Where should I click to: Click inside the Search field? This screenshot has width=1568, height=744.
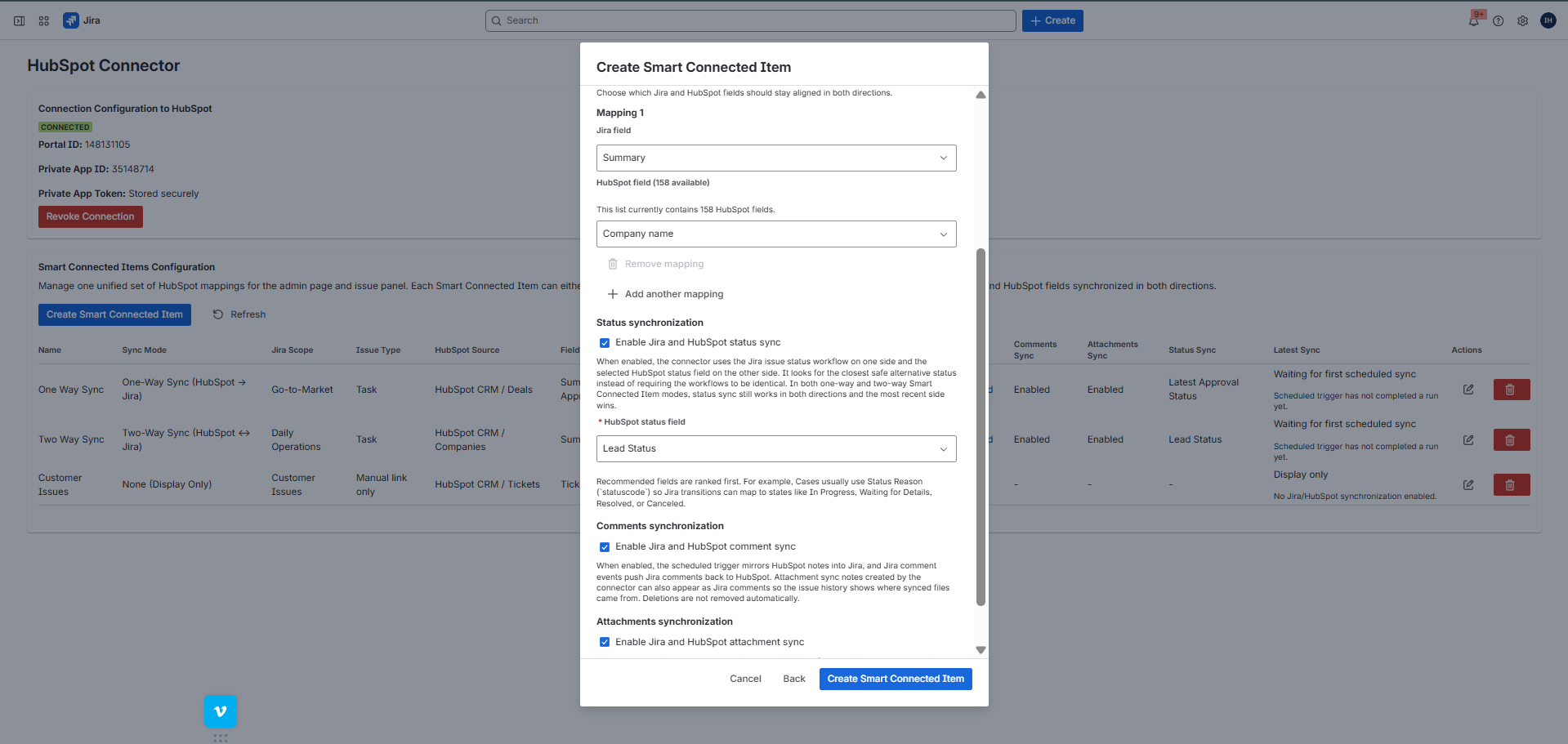point(750,20)
